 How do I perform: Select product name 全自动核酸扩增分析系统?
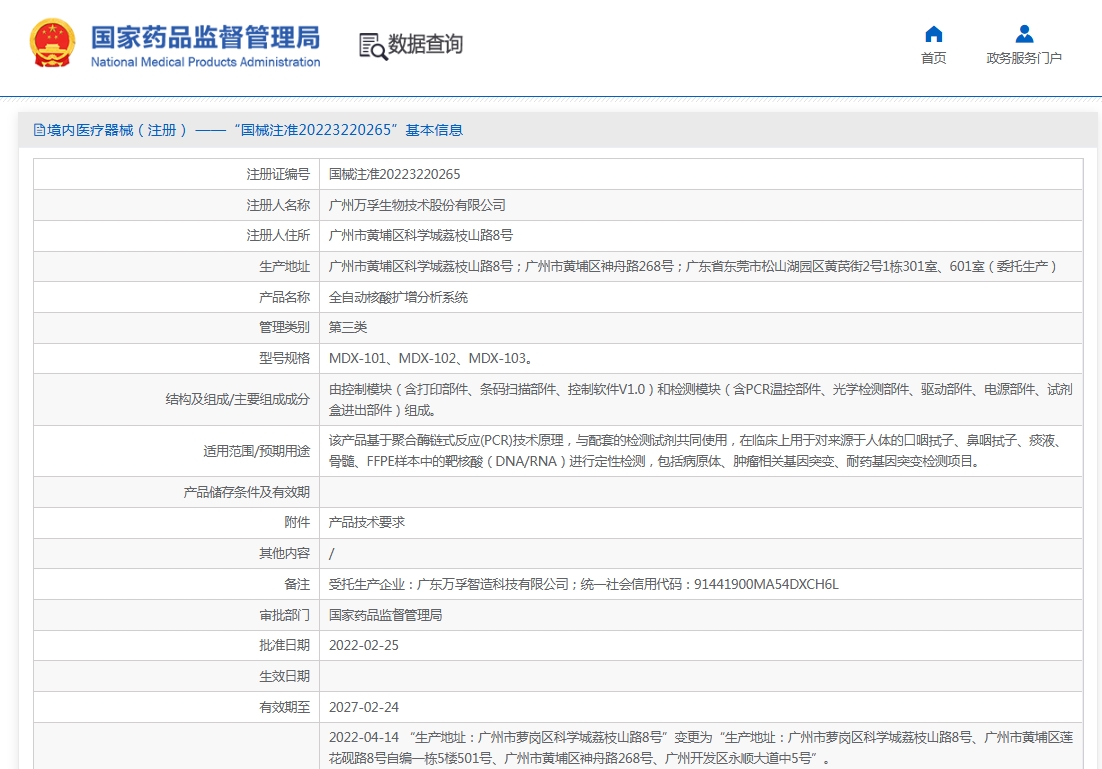(x=398, y=297)
